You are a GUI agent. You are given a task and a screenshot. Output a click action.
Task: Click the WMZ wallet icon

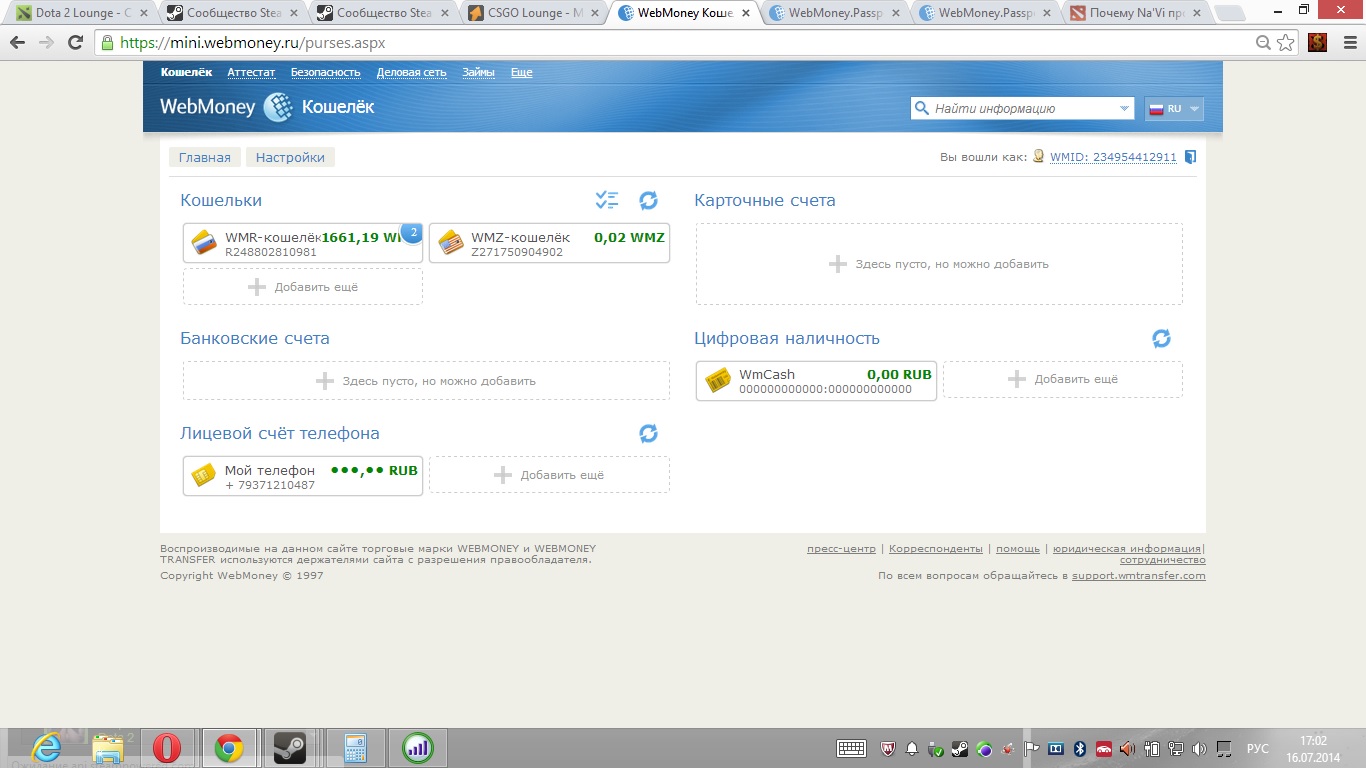point(451,243)
